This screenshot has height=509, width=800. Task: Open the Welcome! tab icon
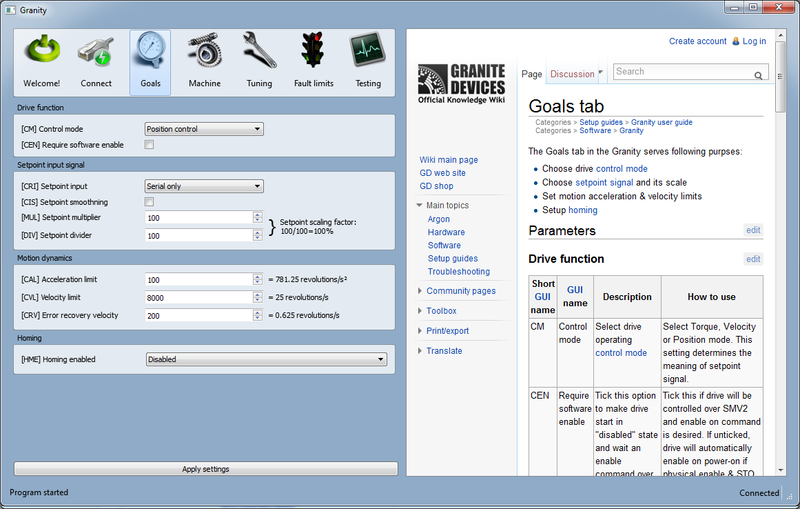[42, 52]
